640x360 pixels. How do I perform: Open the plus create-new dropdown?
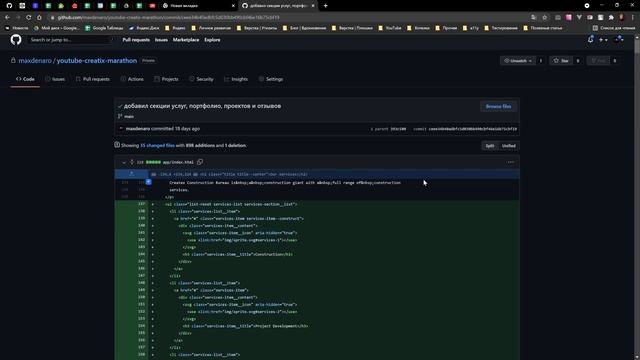(603, 40)
